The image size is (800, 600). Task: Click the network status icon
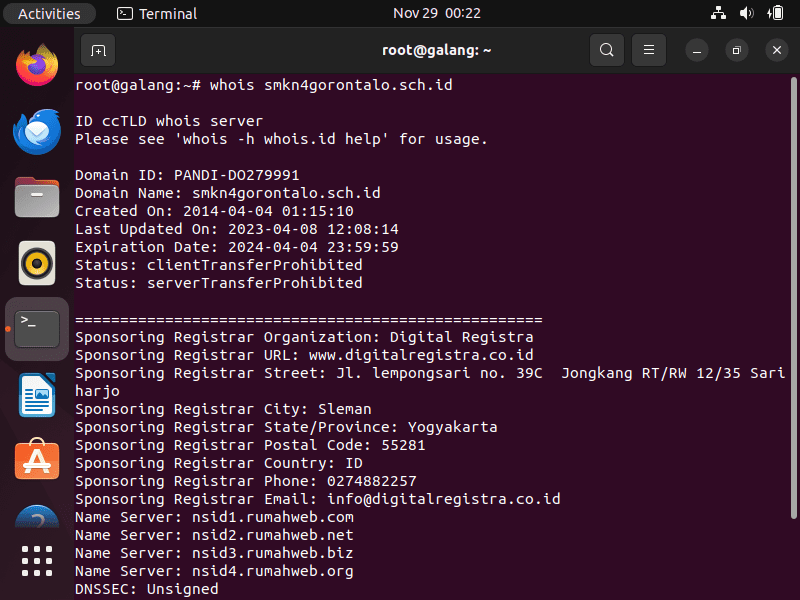718,13
